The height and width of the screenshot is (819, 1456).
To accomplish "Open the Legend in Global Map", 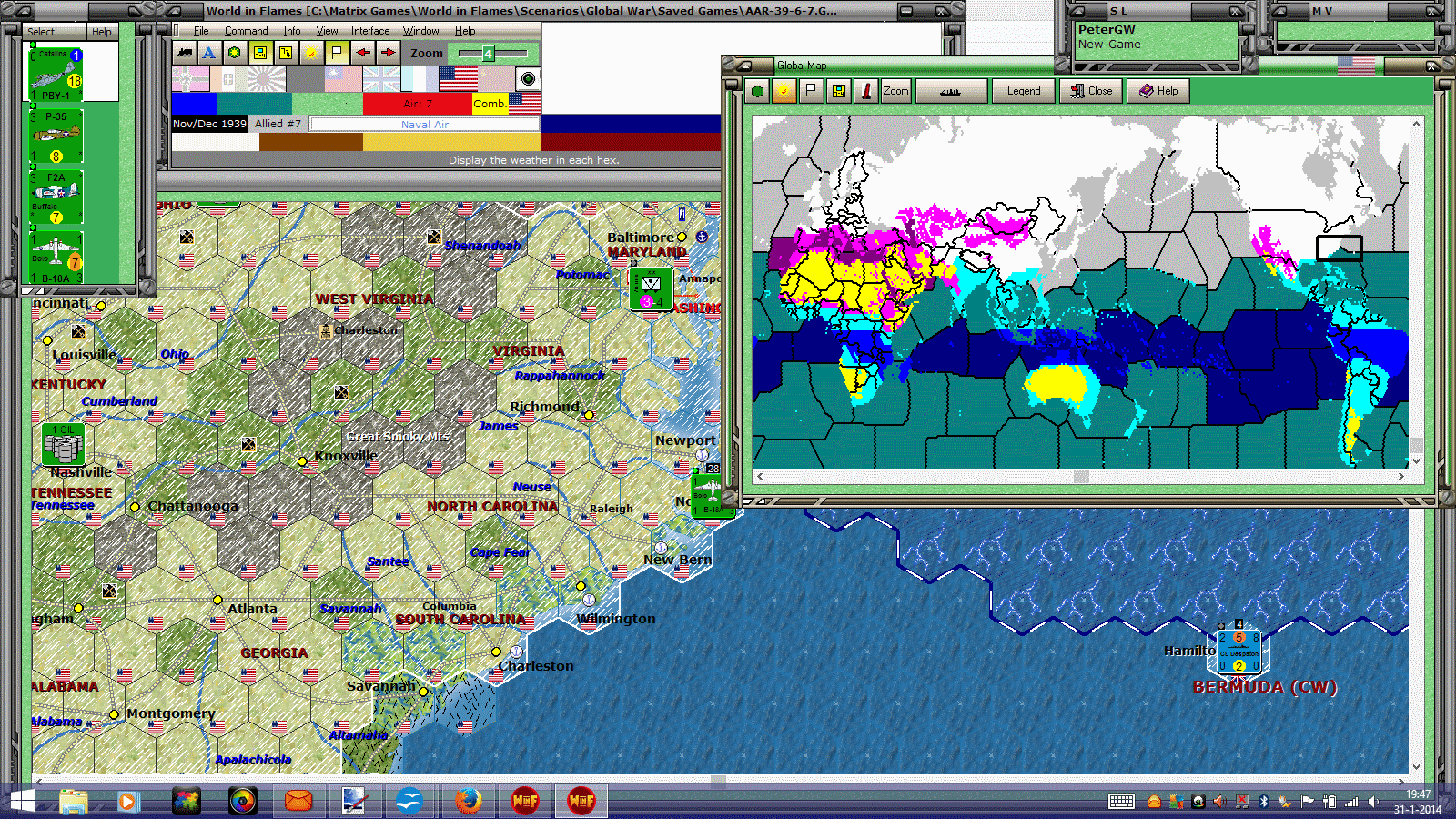I will [1023, 91].
